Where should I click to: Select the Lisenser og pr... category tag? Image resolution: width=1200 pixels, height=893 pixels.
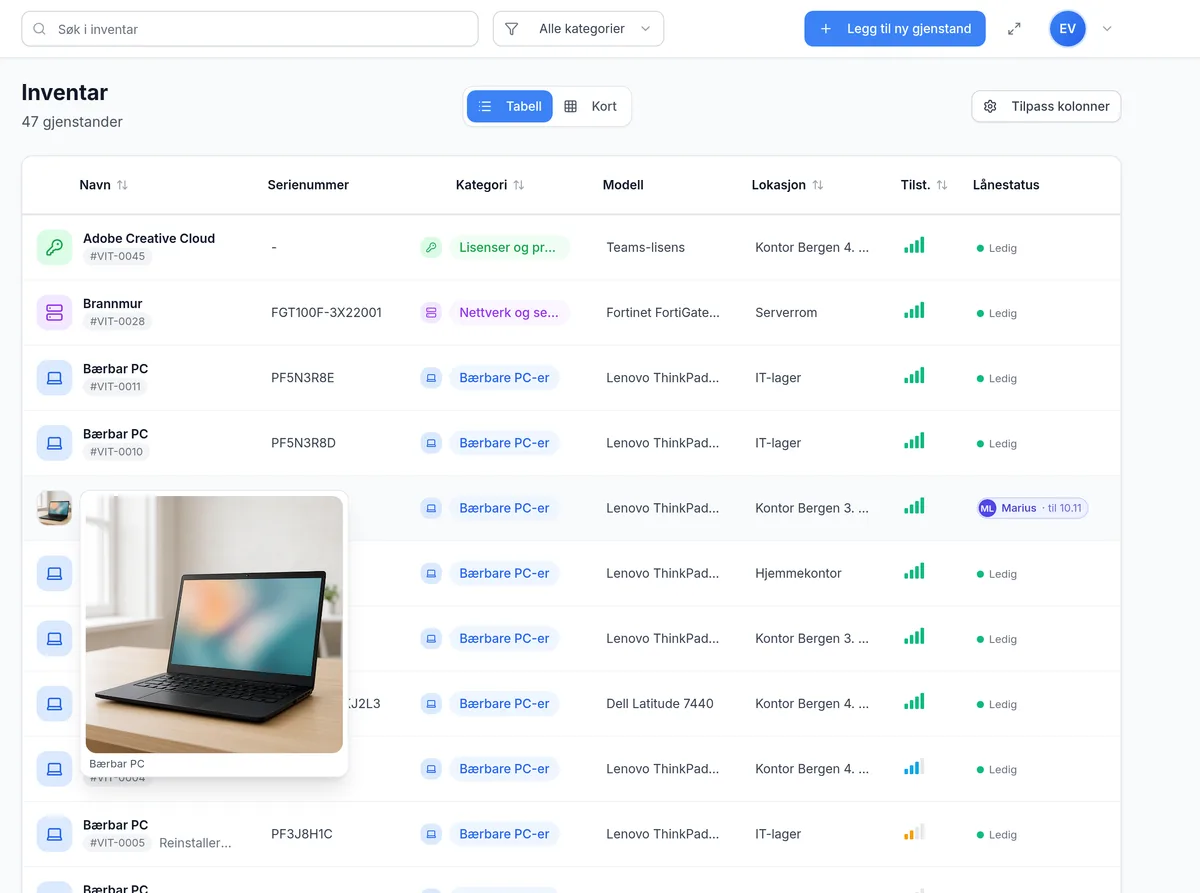(509, 247)
